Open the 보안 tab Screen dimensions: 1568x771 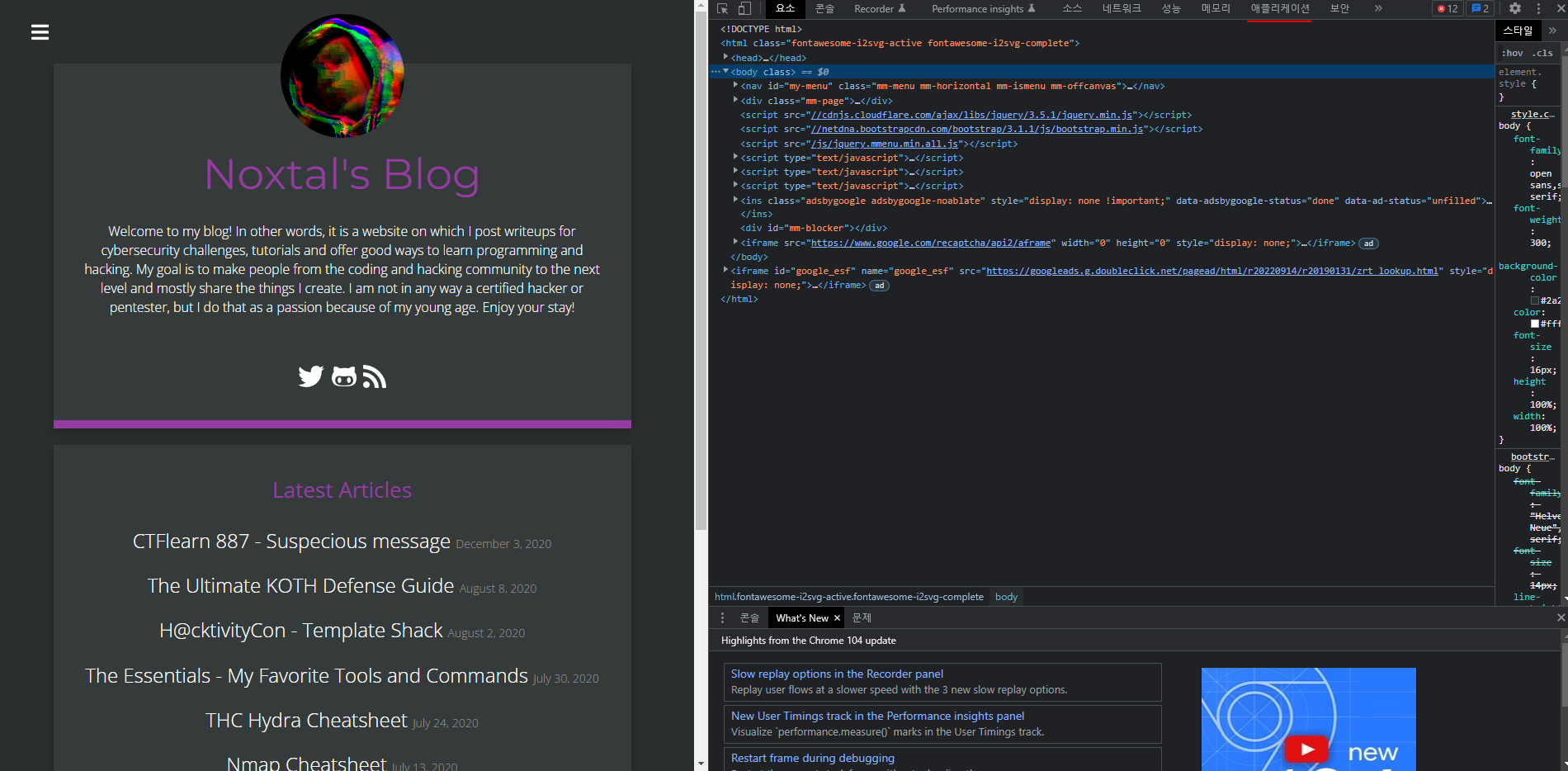1339,8
